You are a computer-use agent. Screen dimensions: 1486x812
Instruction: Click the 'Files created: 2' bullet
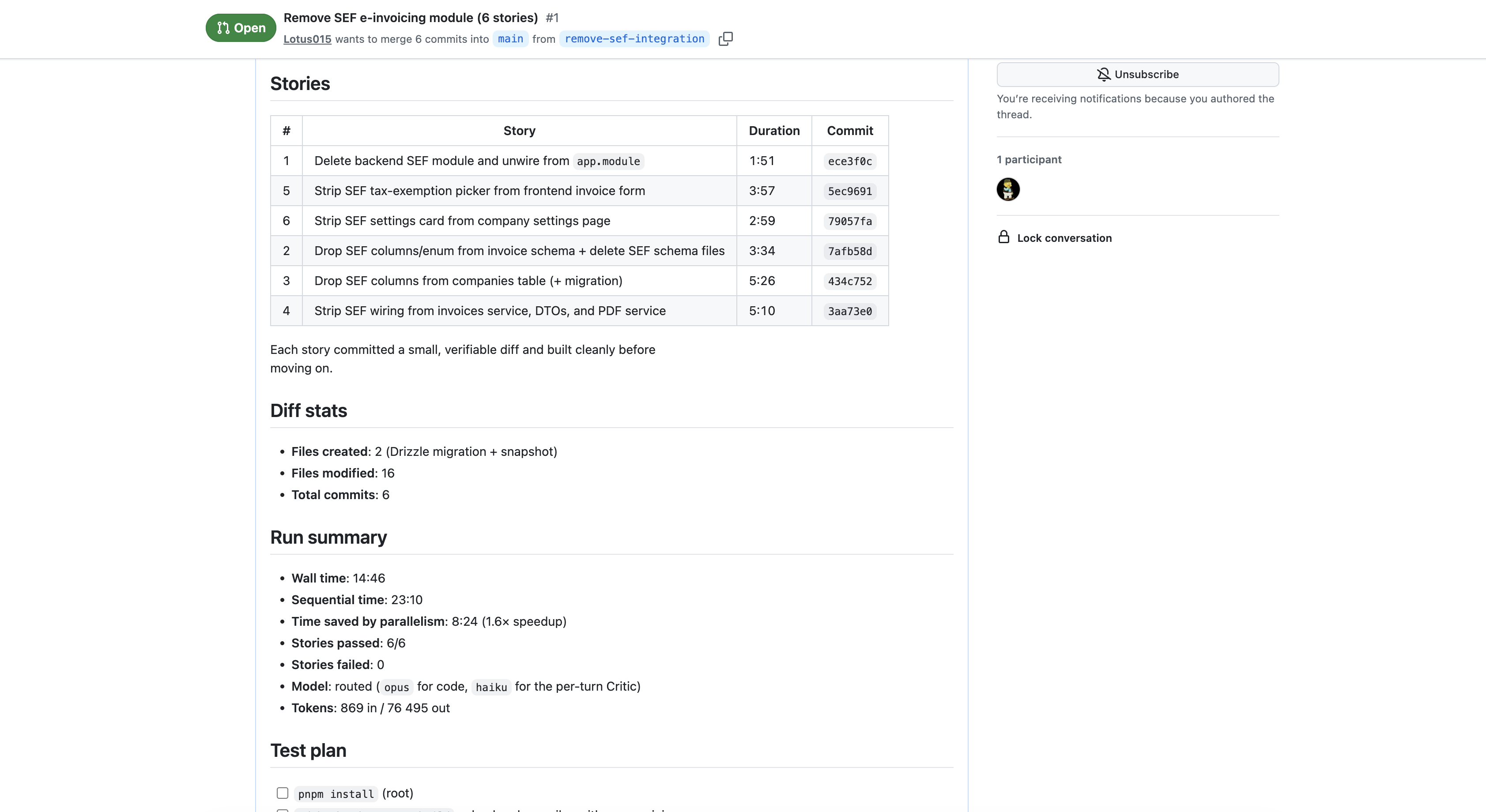tap(424, 451)
